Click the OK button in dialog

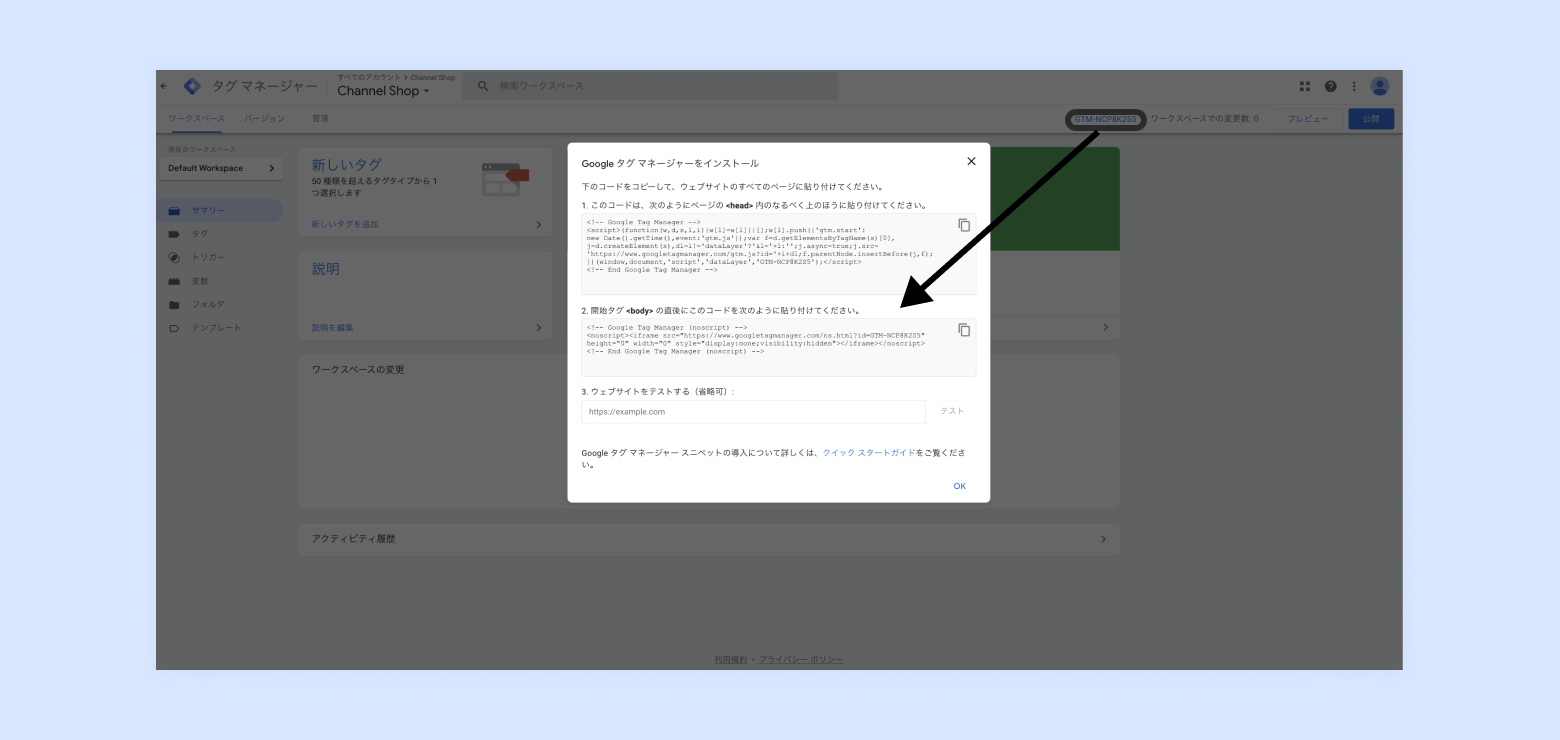[959, 486]
